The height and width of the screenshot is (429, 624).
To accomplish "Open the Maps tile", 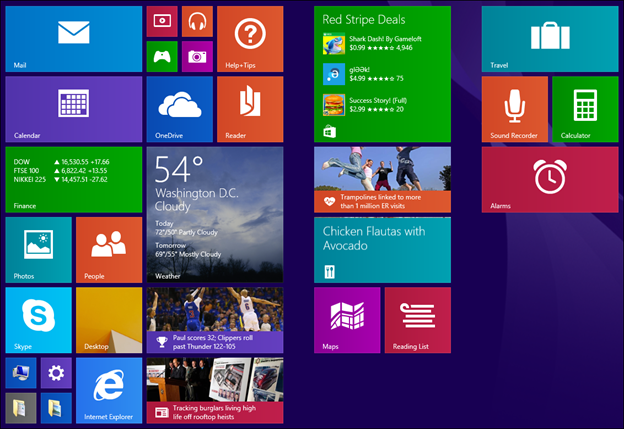I will (347, 320).
